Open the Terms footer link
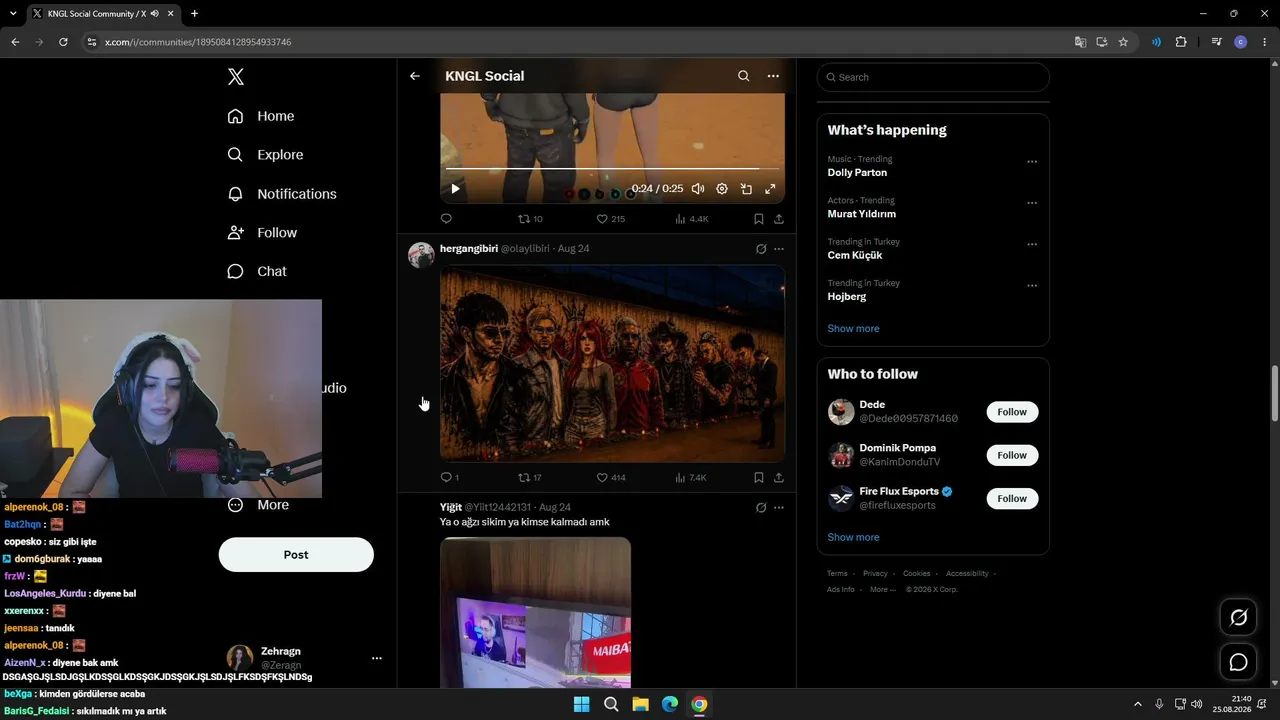This screenshot has height=720, width=1280. [x=837, y=574]
